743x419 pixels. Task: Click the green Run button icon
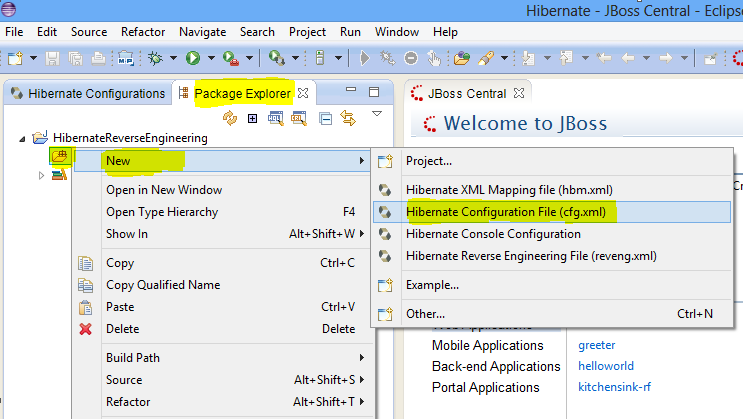tap(192, 58)
